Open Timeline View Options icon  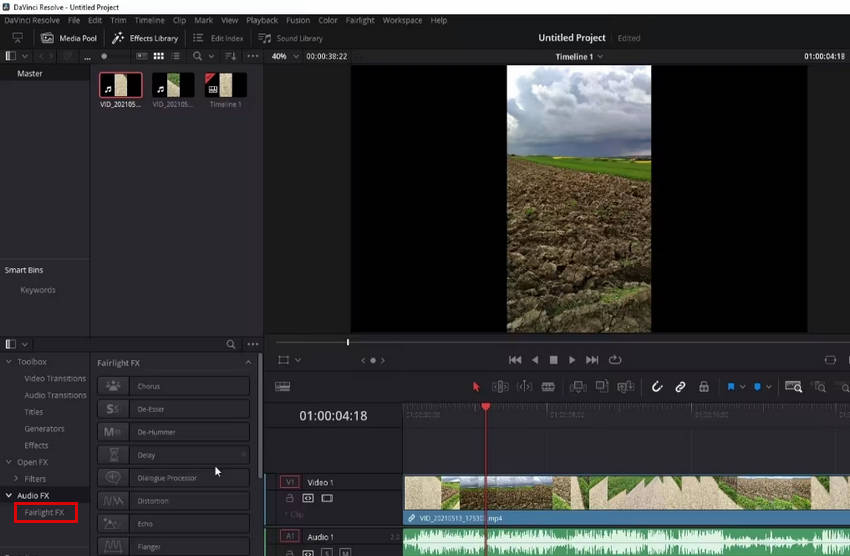(x=282, y=386)
